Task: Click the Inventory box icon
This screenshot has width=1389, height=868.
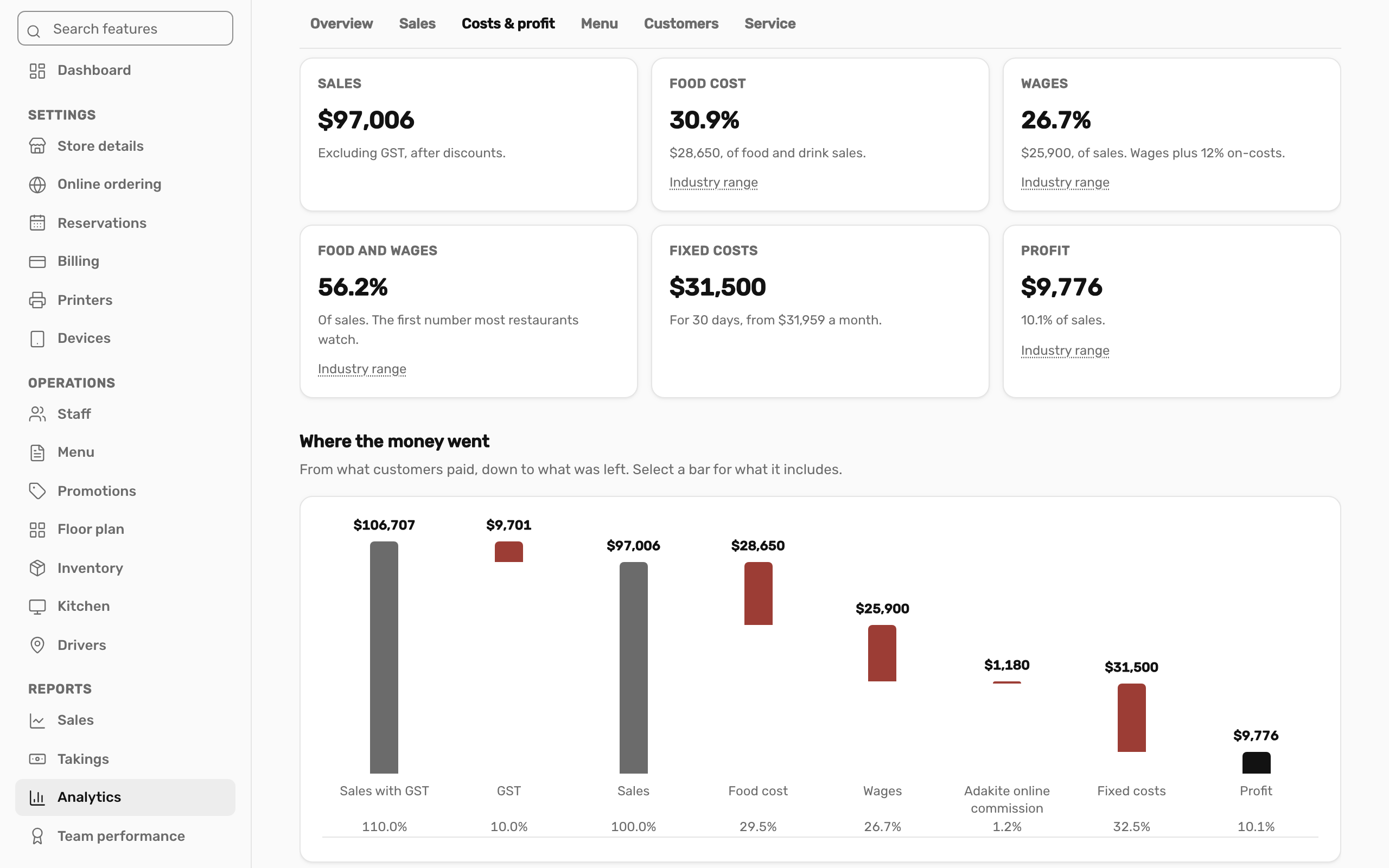Action: (x=37, y=568)
